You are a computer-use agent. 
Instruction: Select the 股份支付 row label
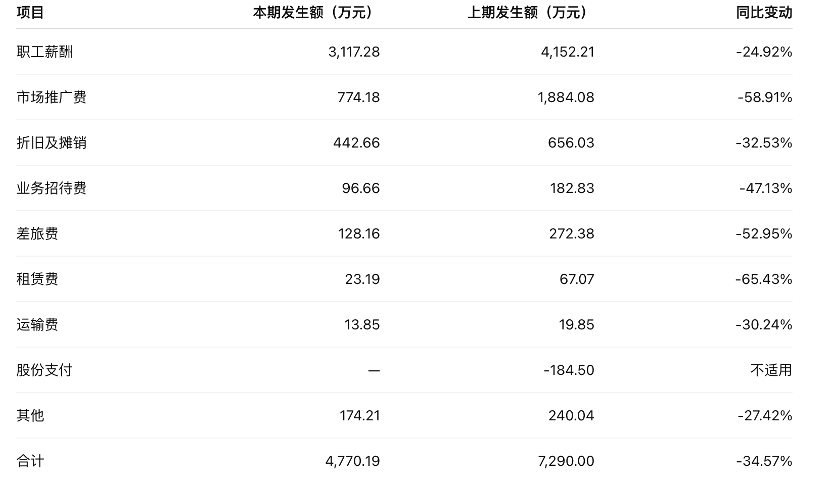point(44,370)
